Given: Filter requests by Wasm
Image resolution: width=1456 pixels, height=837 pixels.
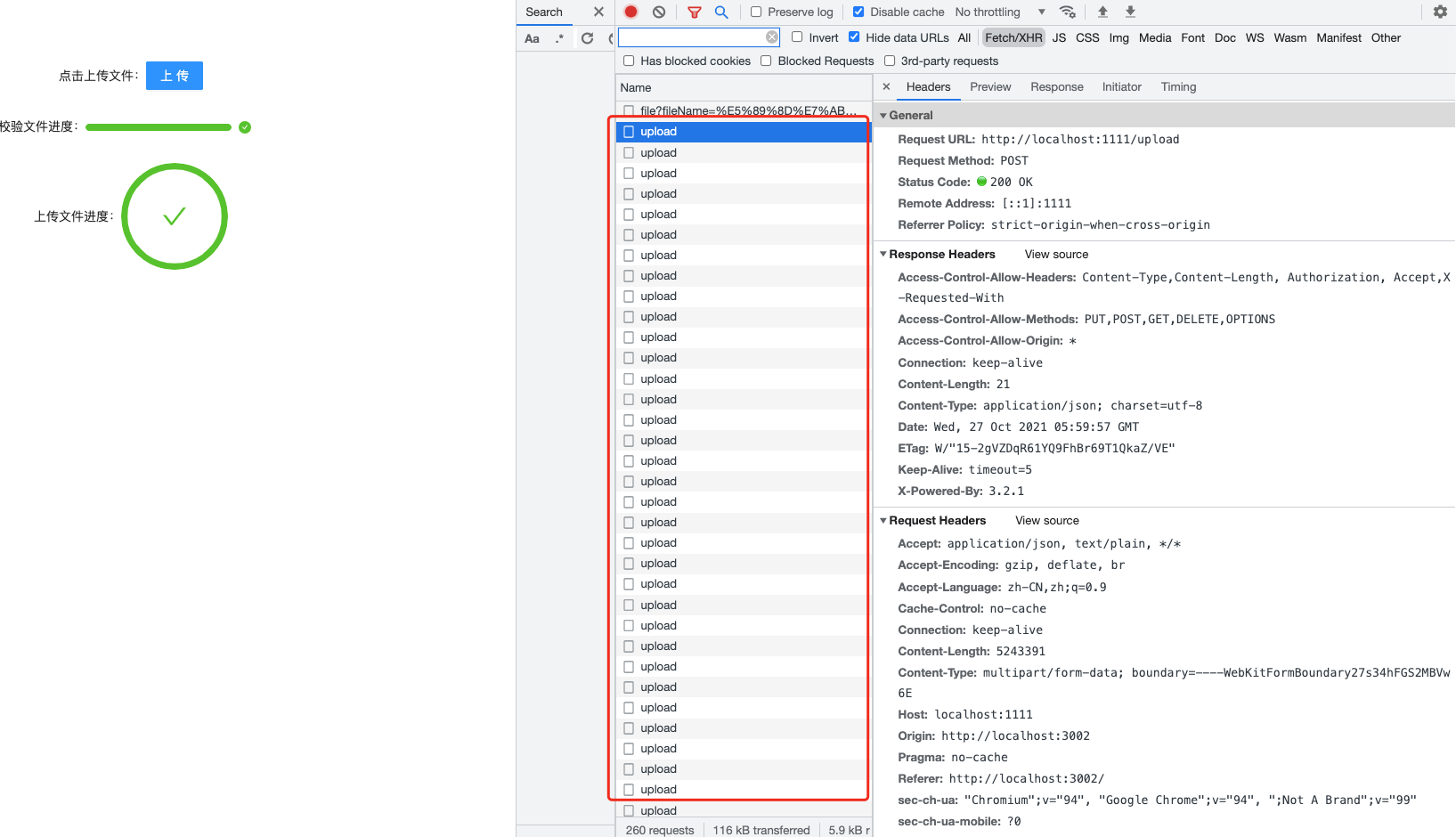Looking at the screenshot, I should 1290,37.
